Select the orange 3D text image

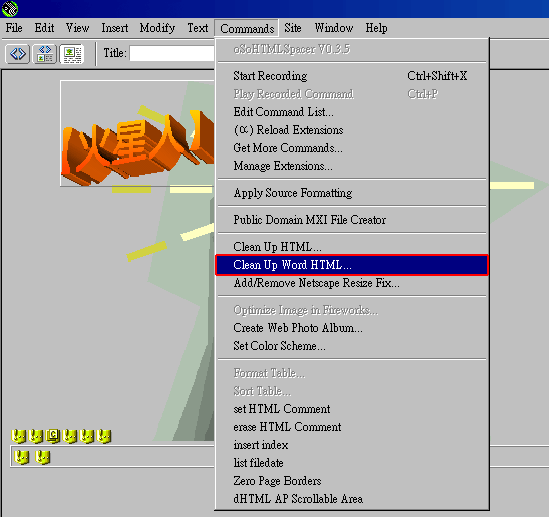(x=137, y=133)
